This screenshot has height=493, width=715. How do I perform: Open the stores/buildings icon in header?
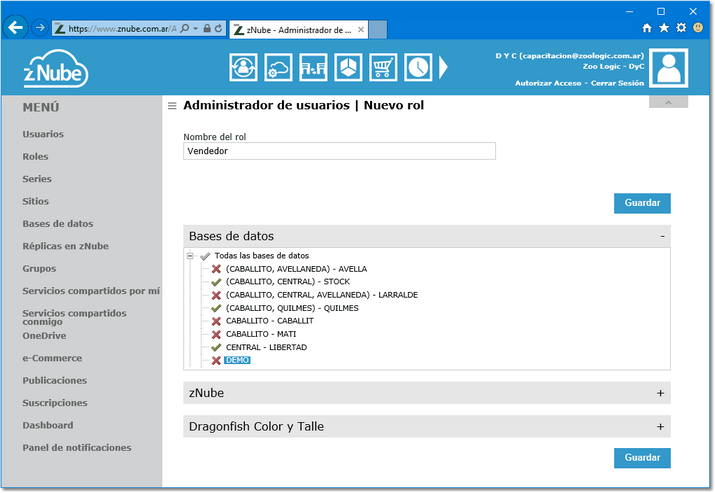[313, 67]
